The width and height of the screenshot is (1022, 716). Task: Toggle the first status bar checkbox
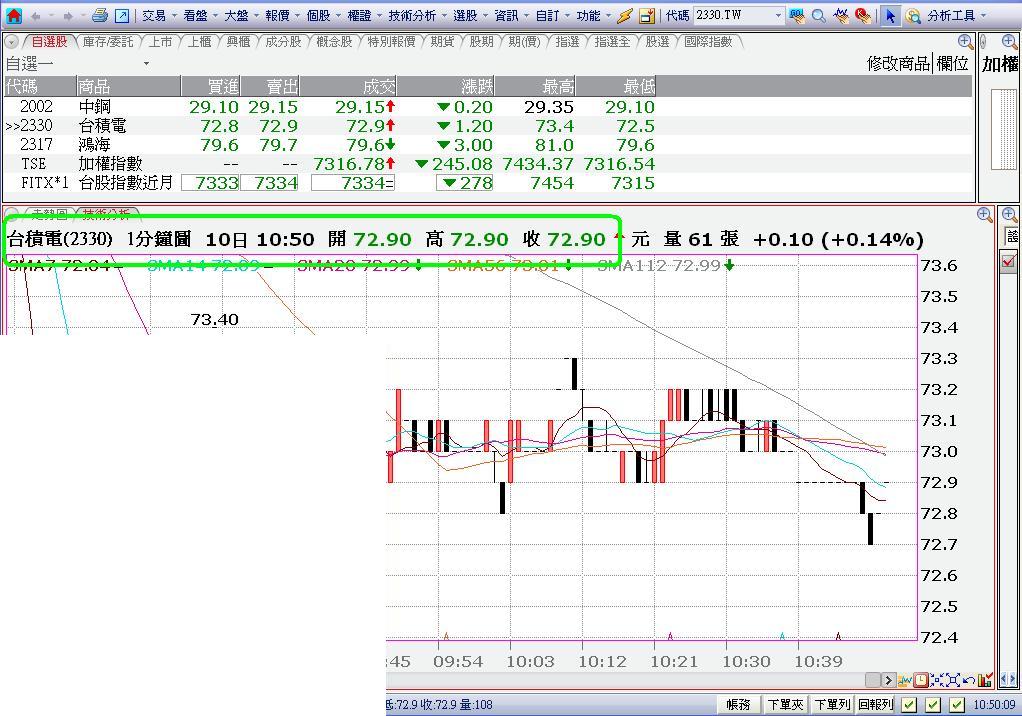pyautogui.click(x=909, y=704)
